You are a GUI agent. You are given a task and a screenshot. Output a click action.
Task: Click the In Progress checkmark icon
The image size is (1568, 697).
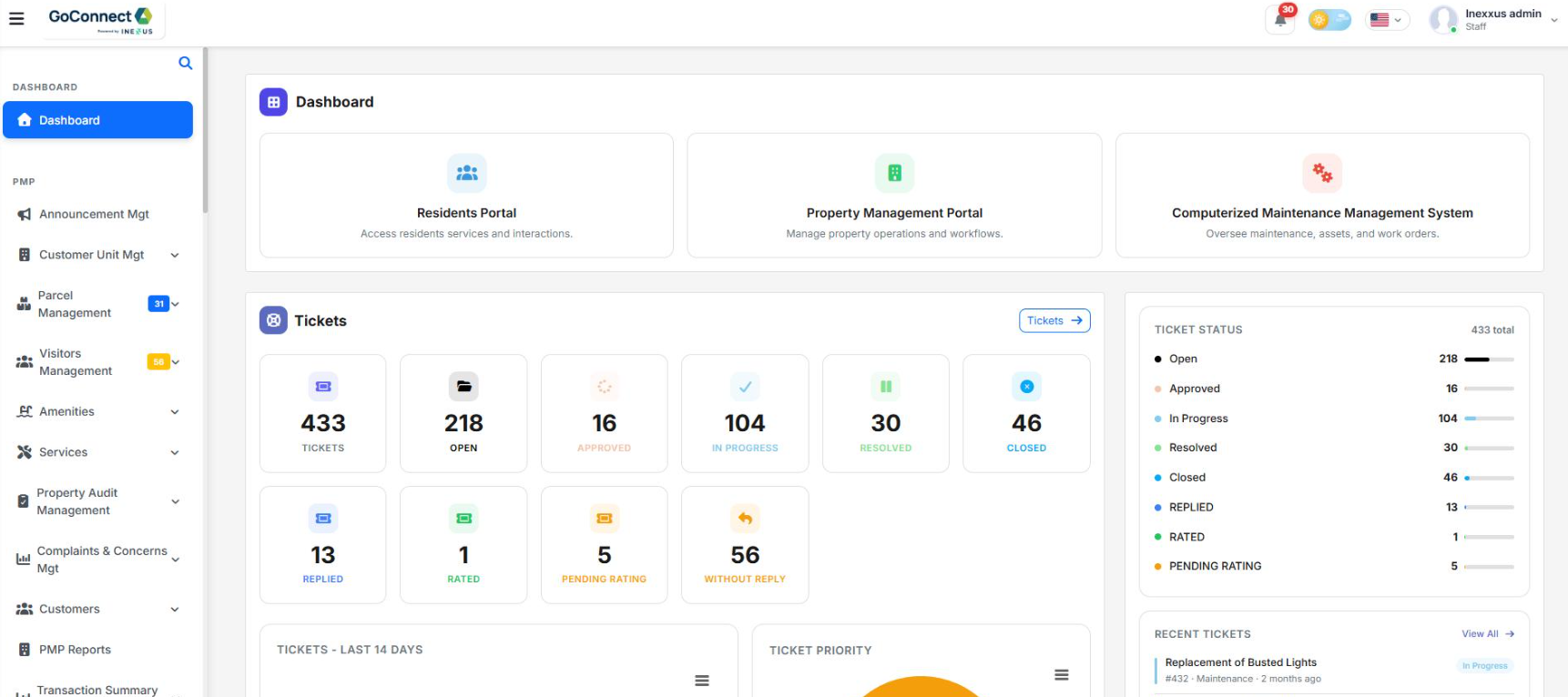745,387
